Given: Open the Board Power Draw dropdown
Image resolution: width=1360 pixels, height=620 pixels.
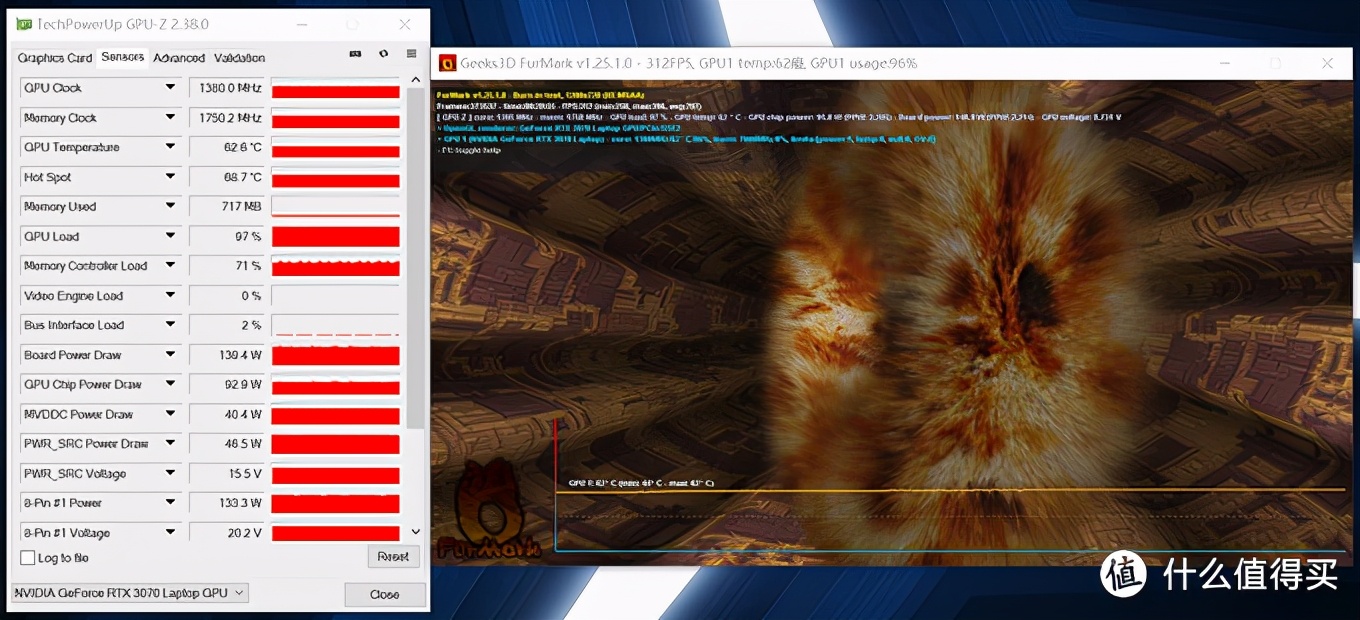Looking at the screenshot, I should [x=170, y=355].
